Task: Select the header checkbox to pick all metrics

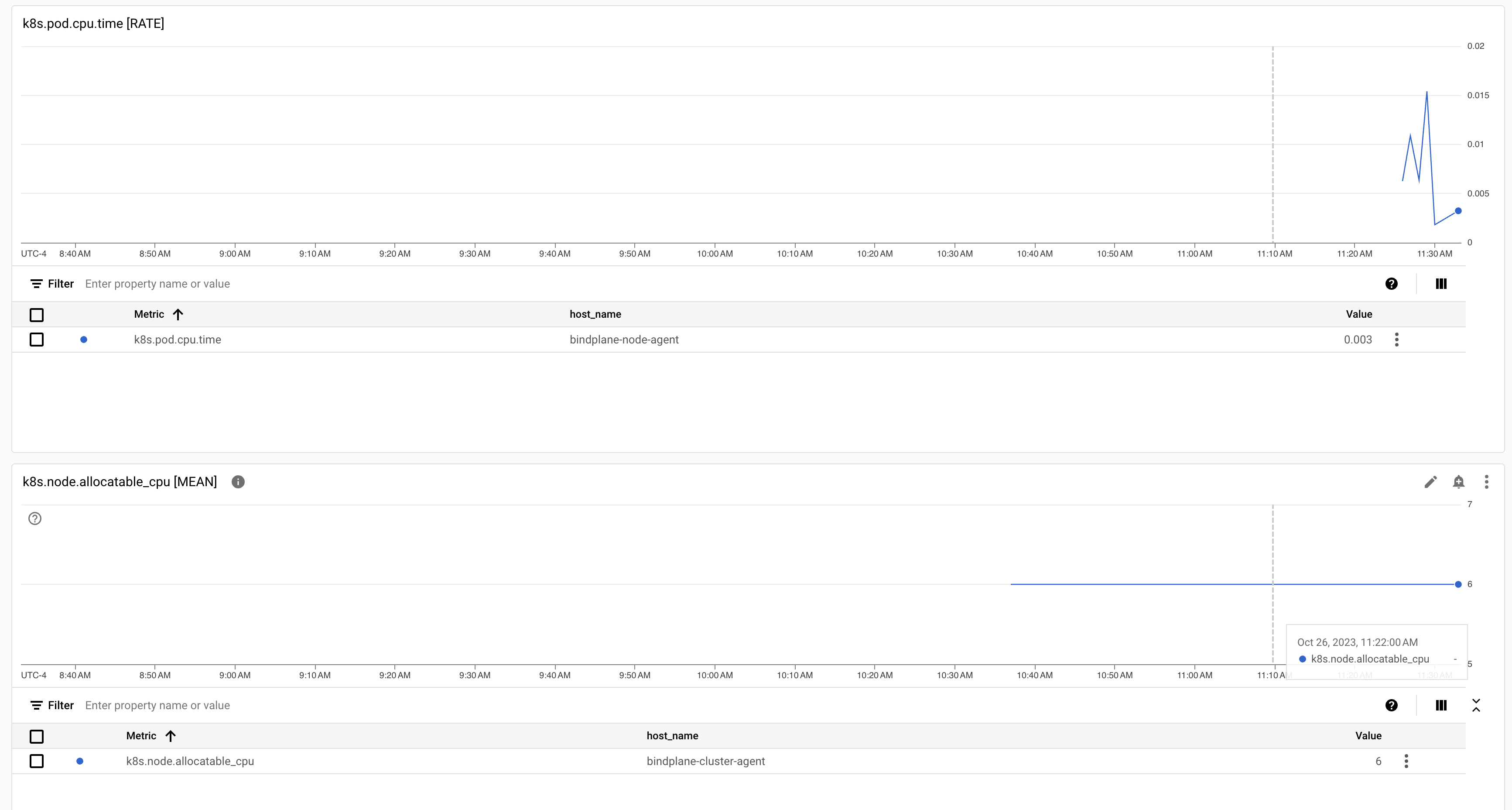Action: [x=36, y=316]
